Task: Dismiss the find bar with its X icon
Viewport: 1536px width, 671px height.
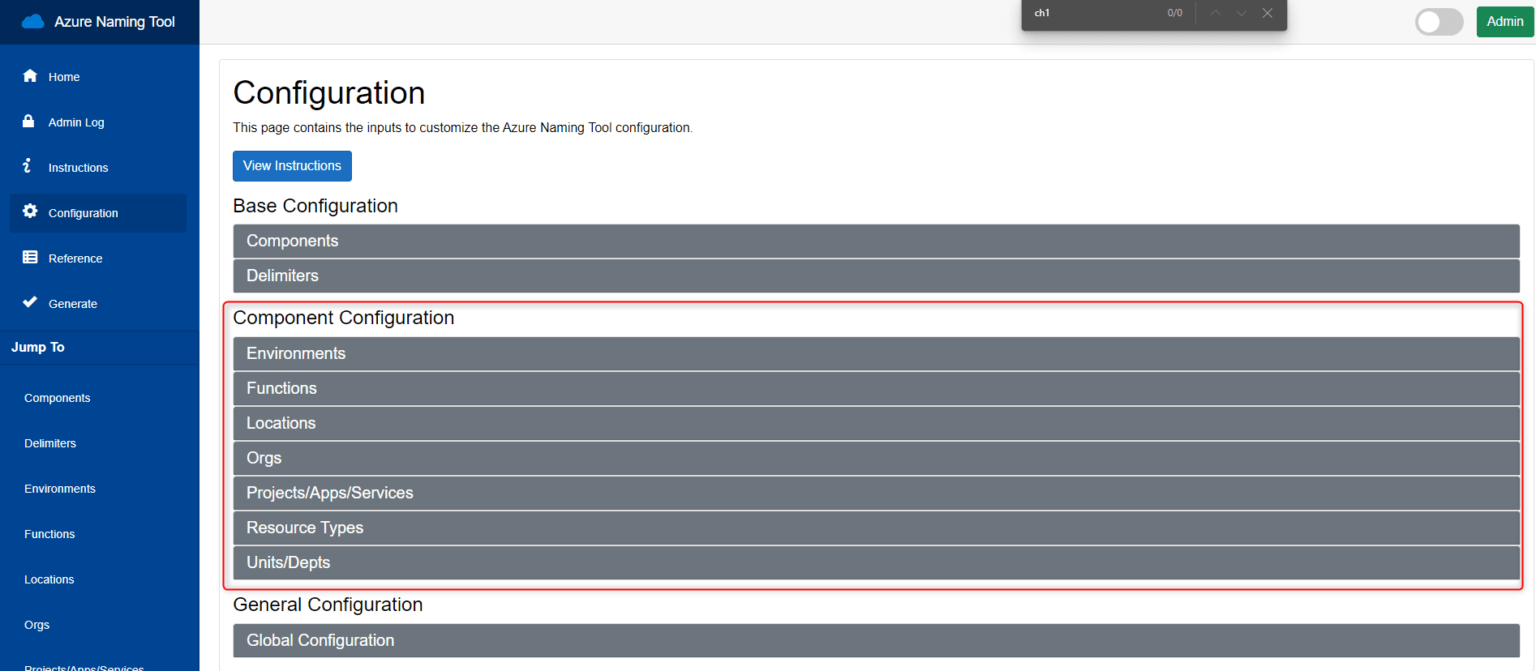Action: point(1267,13)
